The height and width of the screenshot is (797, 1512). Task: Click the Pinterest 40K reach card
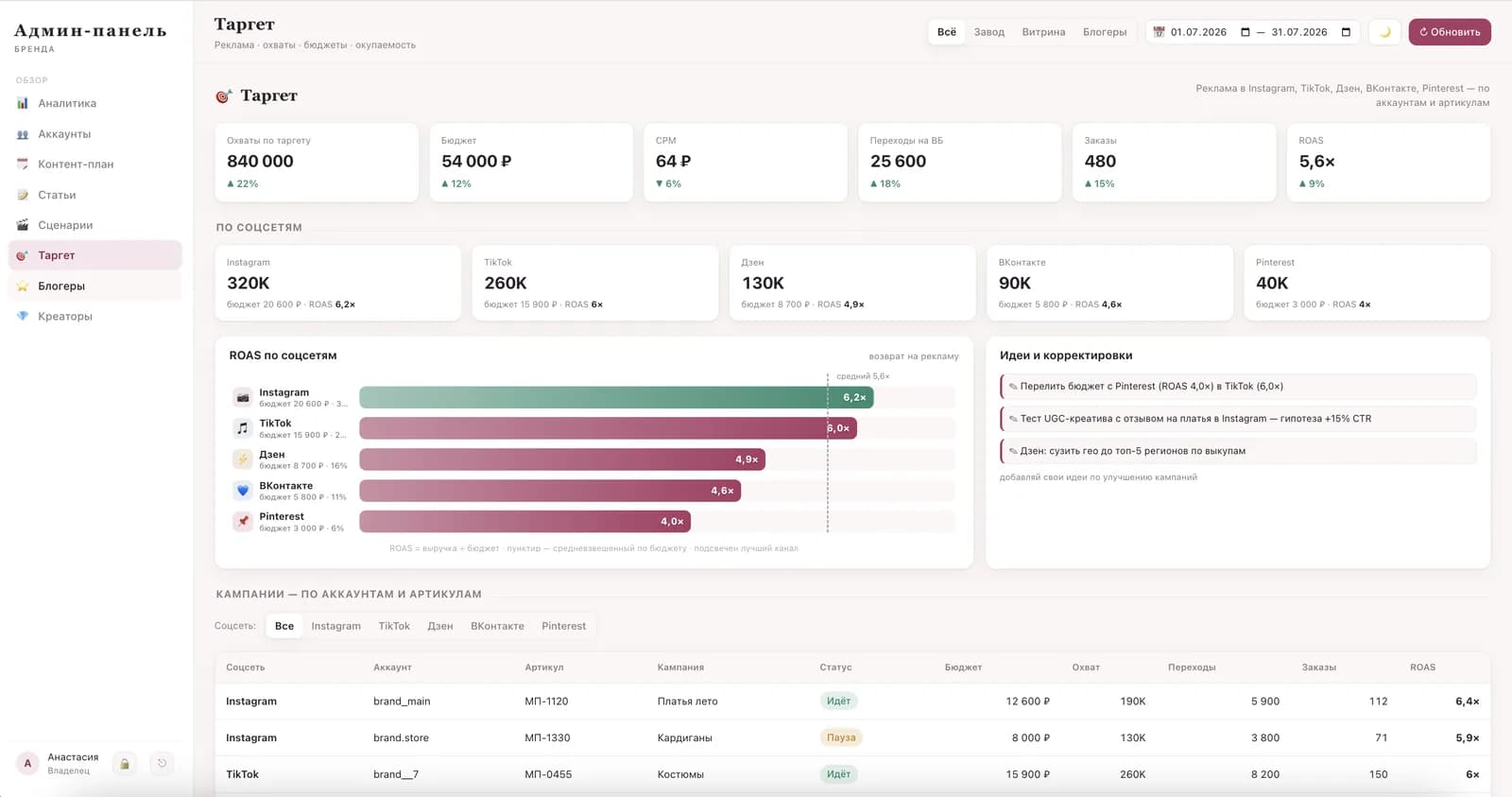pos(1367,284)
